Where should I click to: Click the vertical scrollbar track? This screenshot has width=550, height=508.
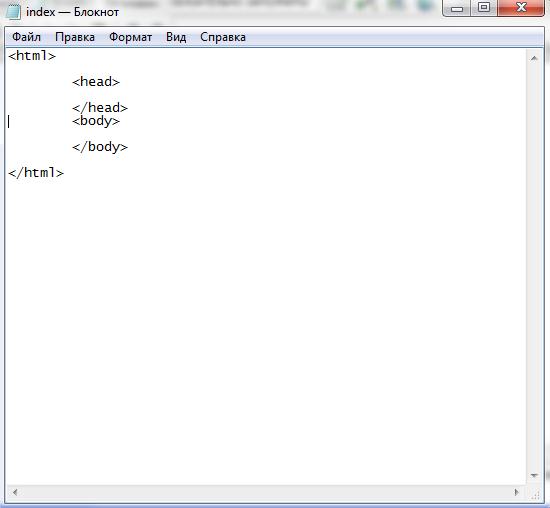click(x=534, y=267)
